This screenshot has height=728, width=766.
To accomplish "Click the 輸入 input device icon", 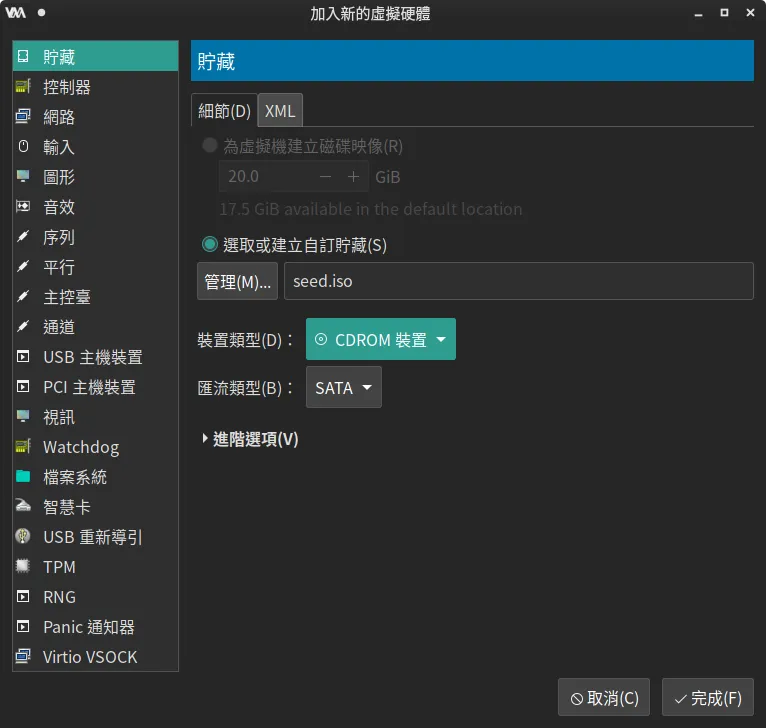I will coord(23,147).
